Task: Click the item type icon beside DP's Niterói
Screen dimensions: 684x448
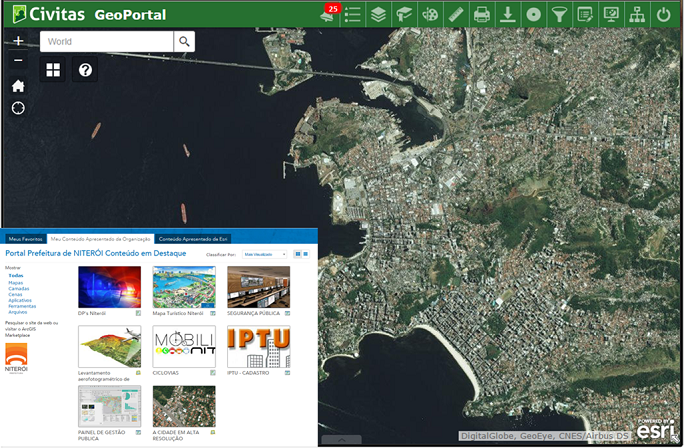Action: [x=138, y=313]
